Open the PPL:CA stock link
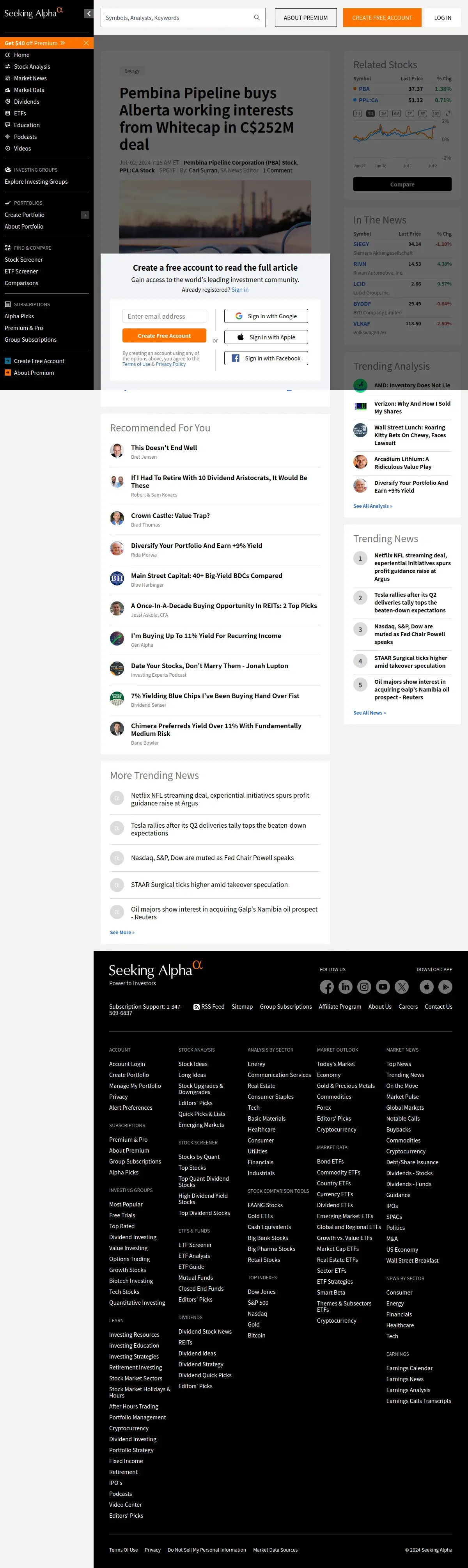 pyautogui.click(x=368, y=100)
